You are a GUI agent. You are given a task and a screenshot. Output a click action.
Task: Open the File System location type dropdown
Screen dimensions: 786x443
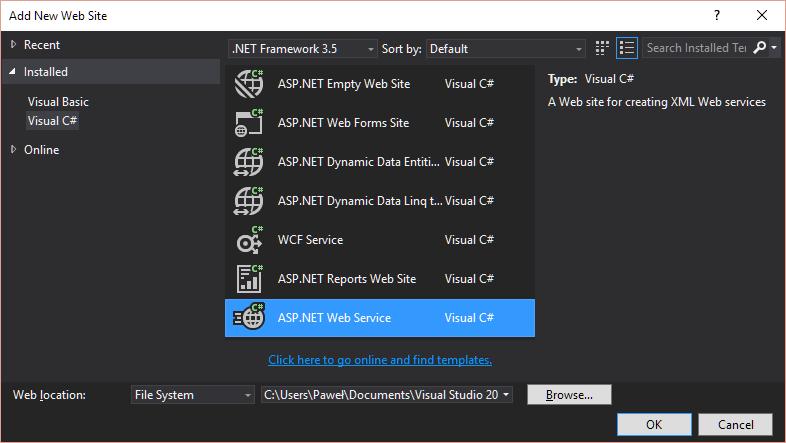tap(192, 395)
